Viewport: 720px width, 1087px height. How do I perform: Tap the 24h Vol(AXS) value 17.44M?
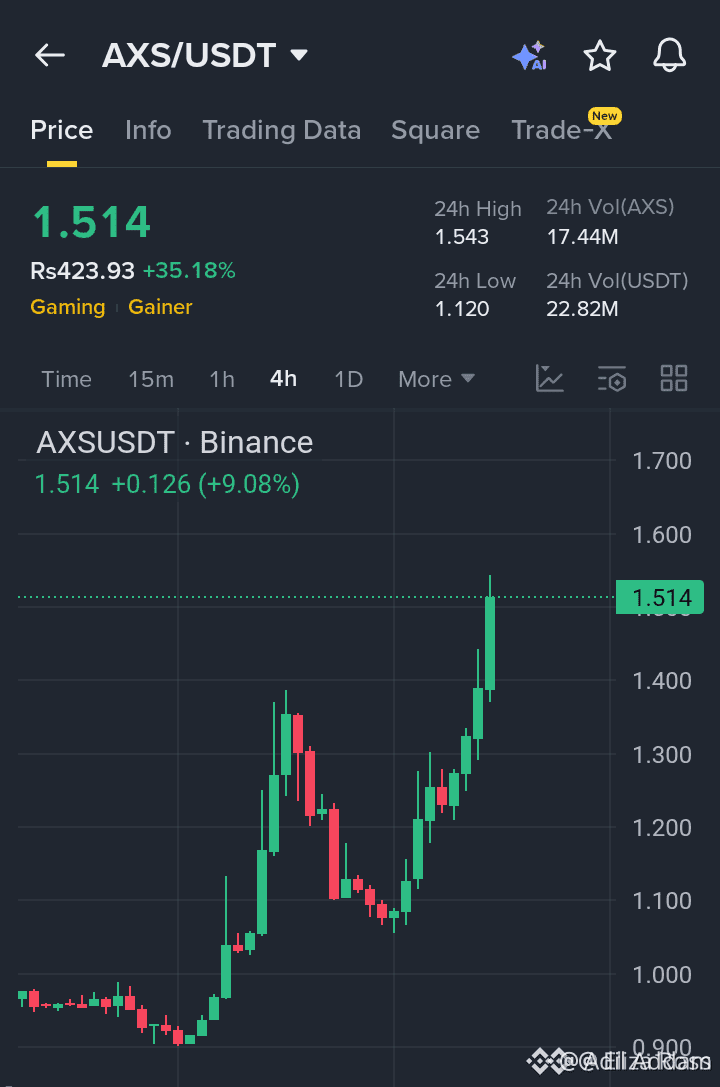pos(582,236)
